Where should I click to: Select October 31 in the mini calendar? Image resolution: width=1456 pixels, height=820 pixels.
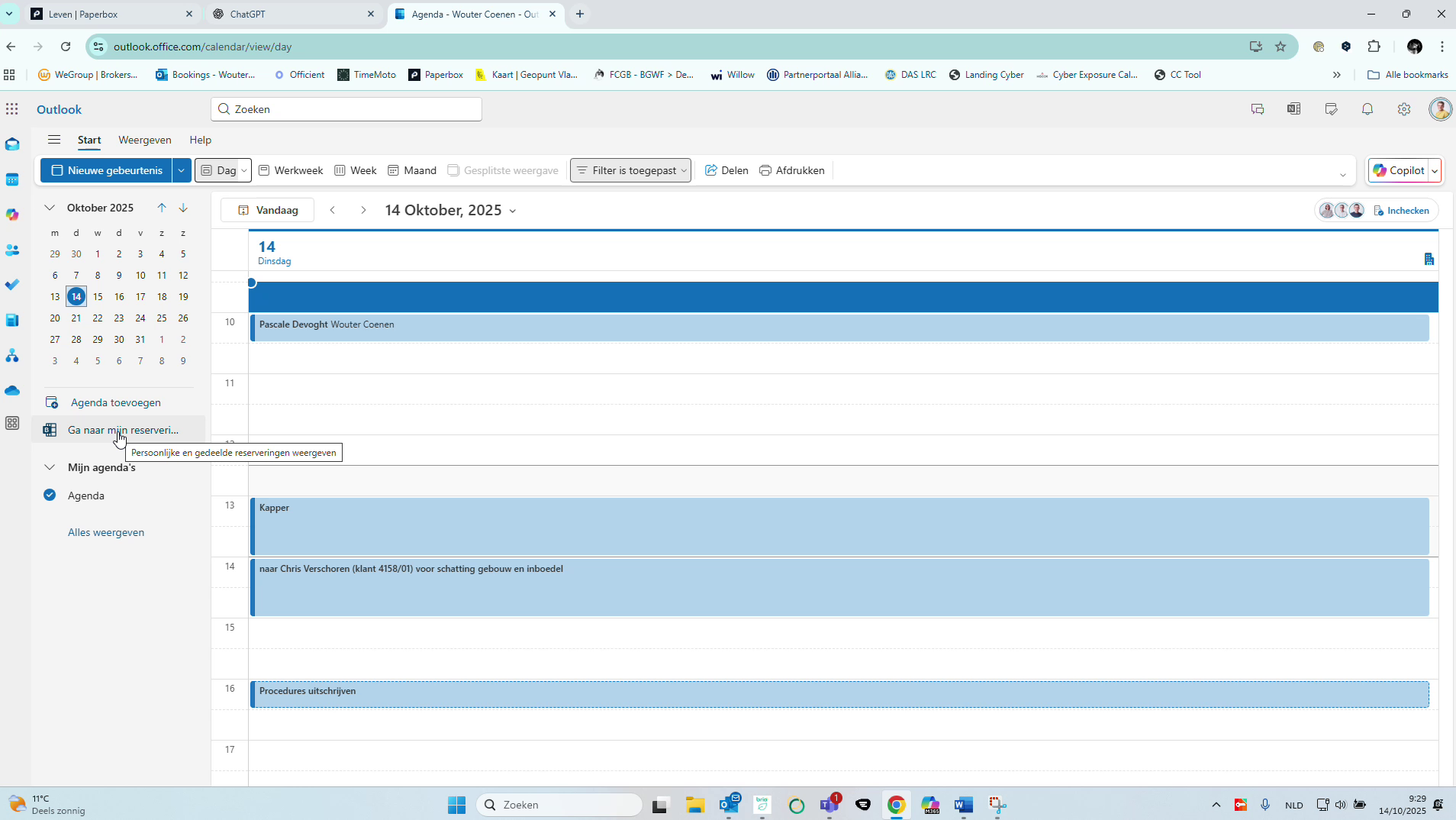(140, 339)
